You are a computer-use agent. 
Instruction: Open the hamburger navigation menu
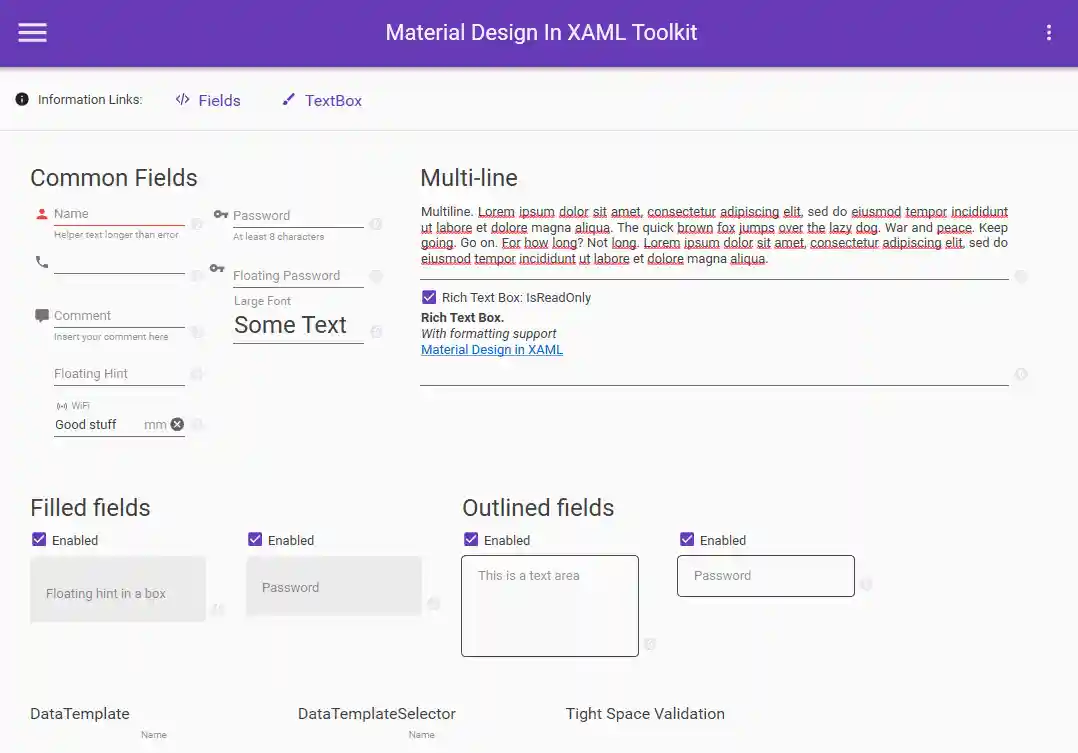click(32, 33)
